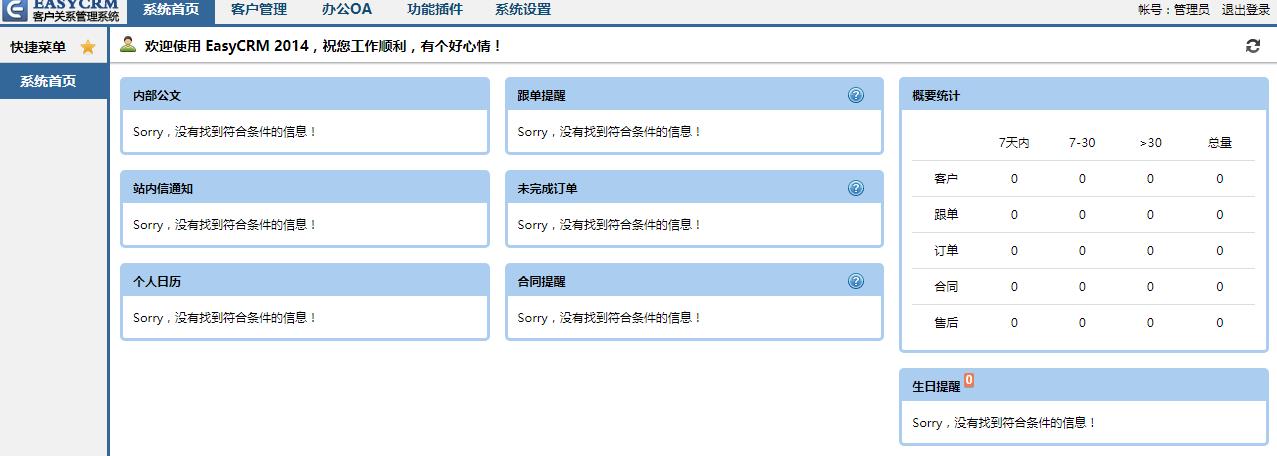1277x456 pixels.
Task: Click the 生日提醒 panel title
Action: click(x=936, y=386)
